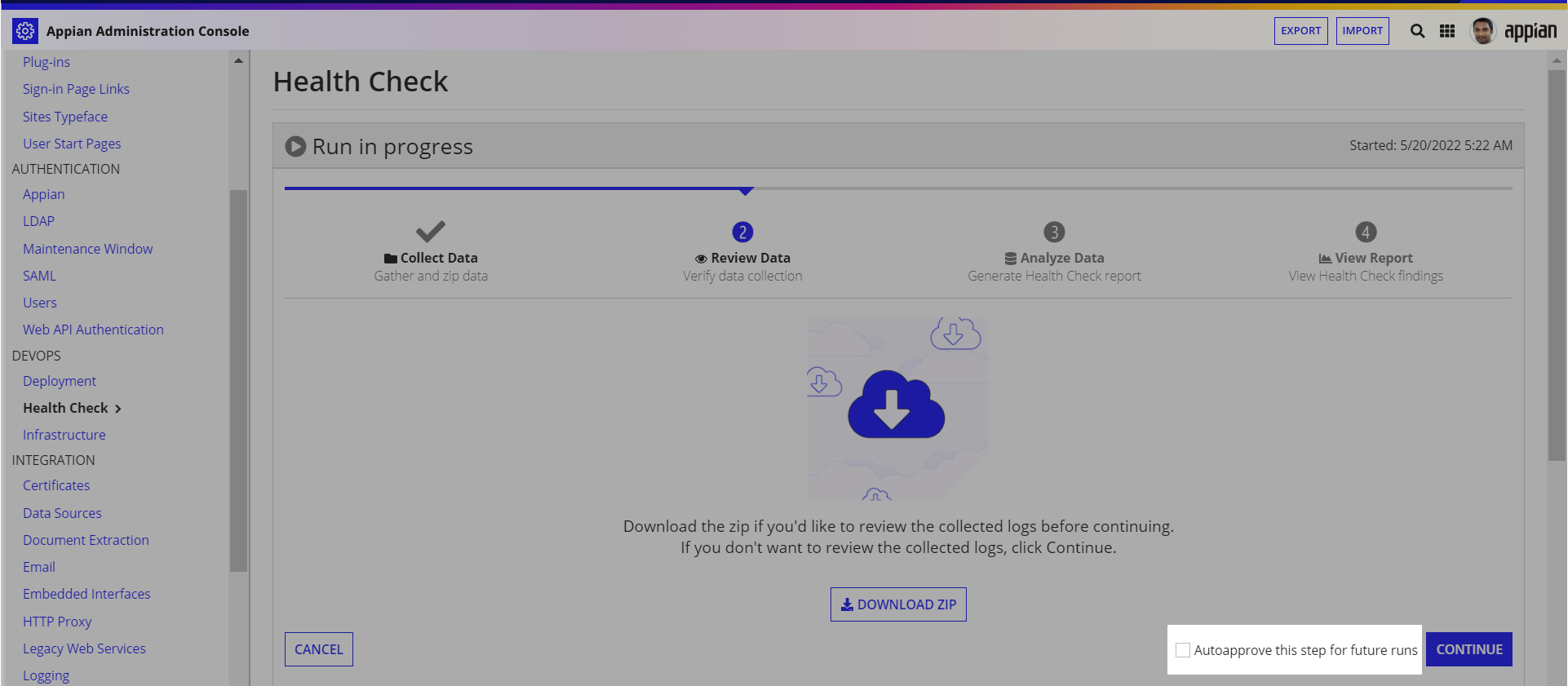Image resolution: width=1568 pixels, height=686 pixels.
Task: Open the Appian authentication page
Action: click(x=43, y=194)
